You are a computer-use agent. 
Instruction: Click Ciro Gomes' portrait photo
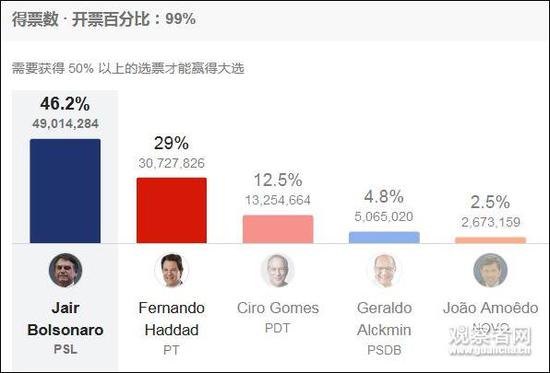[x=278, y=270]
